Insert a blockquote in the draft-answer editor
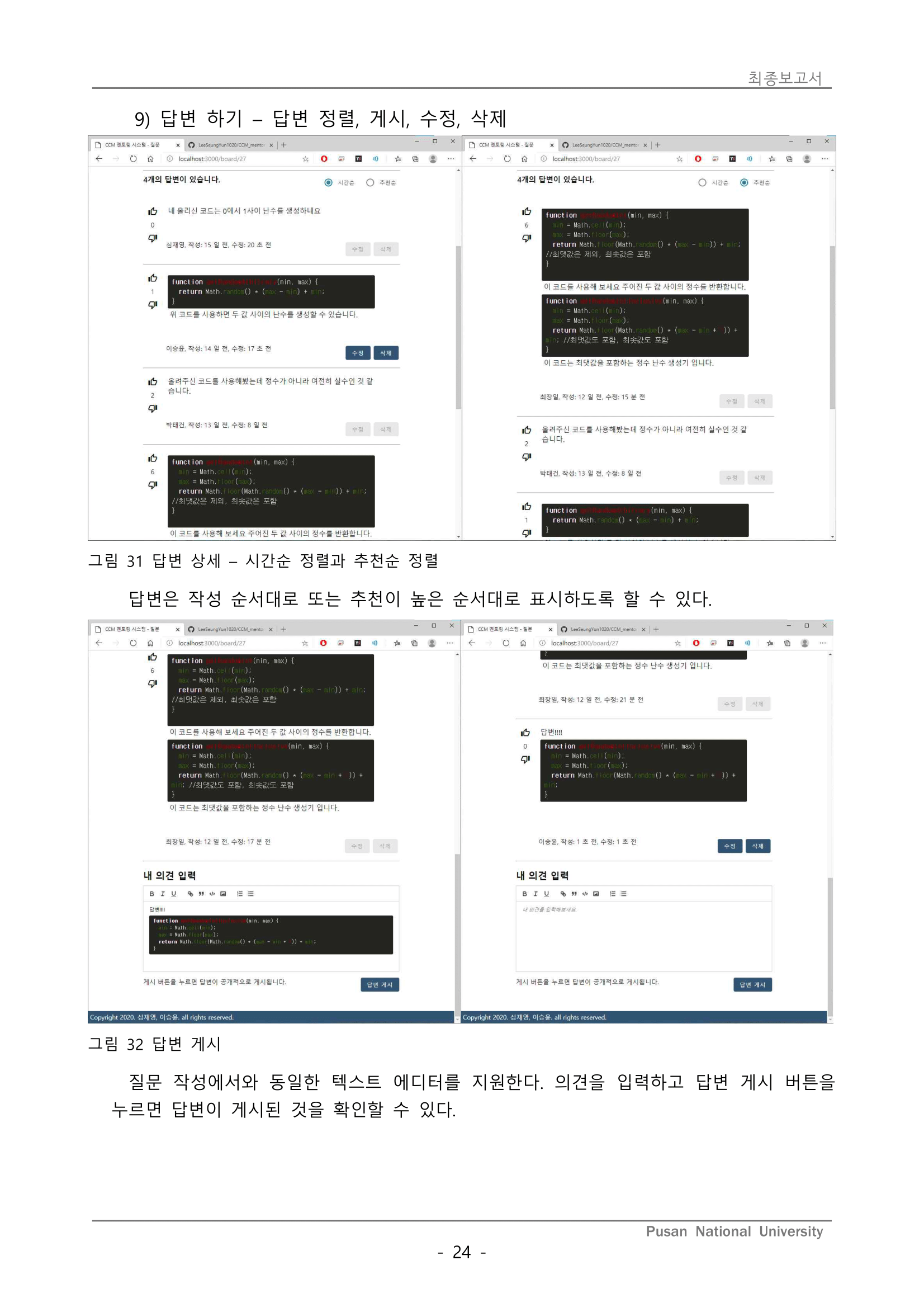Image resolution: width=924 pixels, height=1307 pixels. 201,894
